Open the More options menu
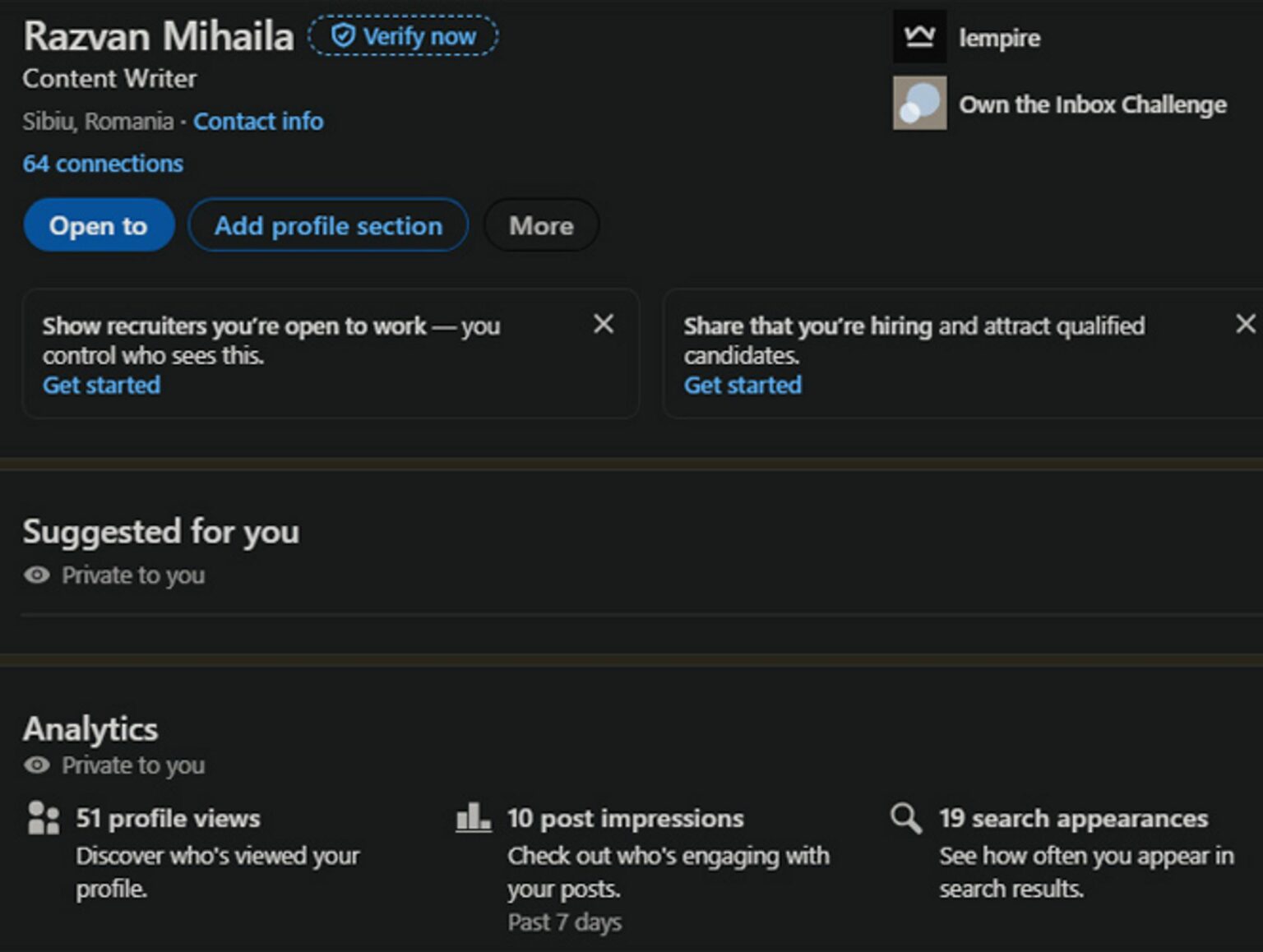This screenshot has height=952, width=1263. tap(541, 225)
